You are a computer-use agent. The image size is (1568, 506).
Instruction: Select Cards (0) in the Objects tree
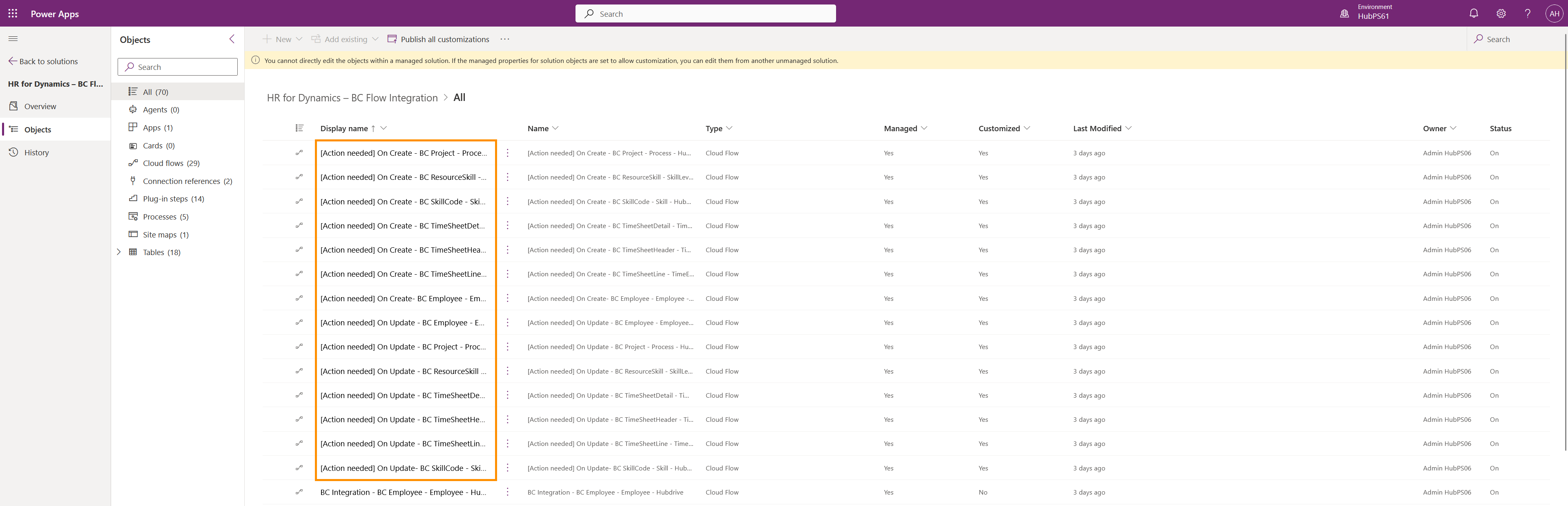[x=178, y=146]
